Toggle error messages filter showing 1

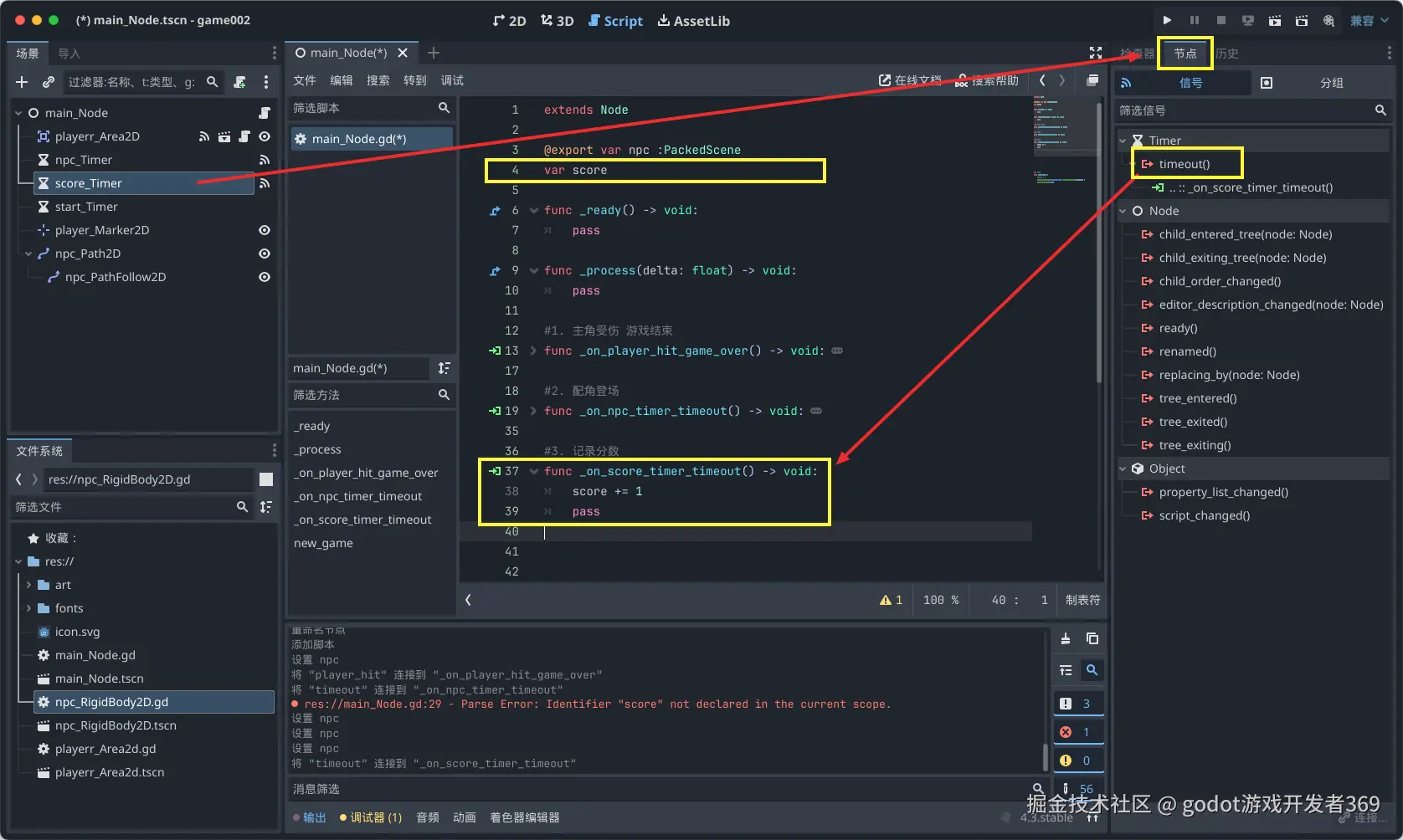tap(1077, 732)
